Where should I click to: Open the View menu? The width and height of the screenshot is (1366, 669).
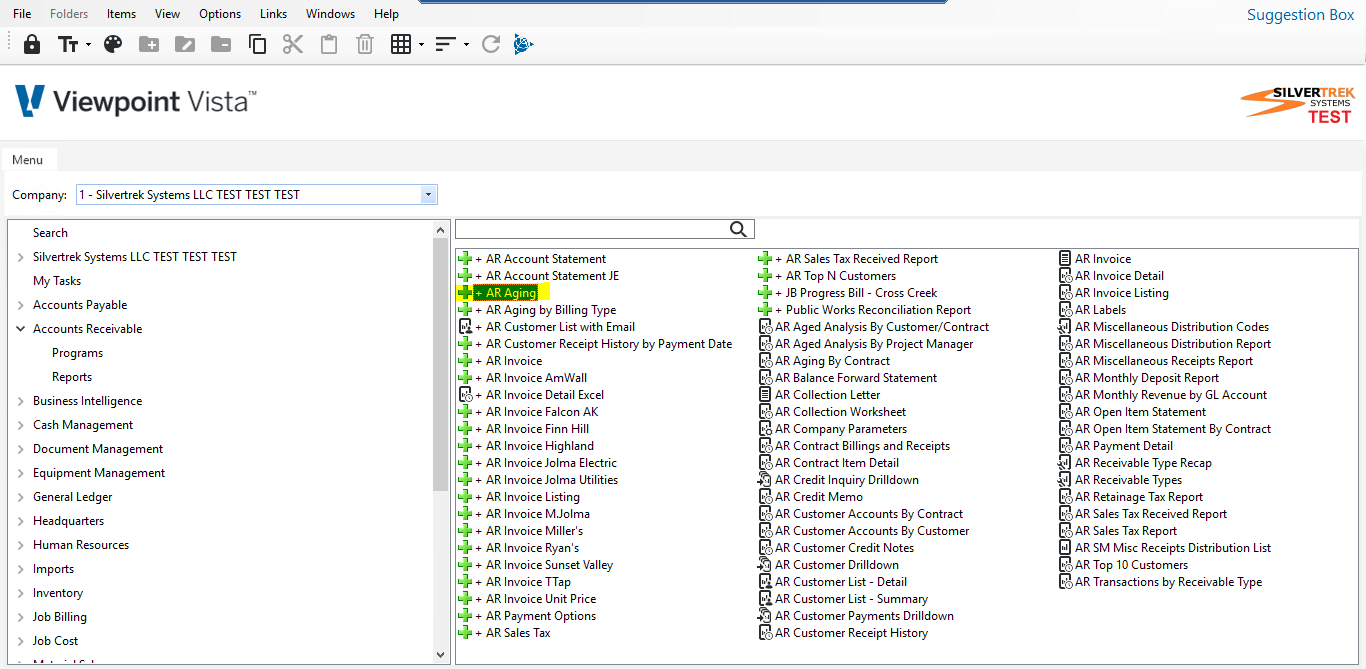(168, 14)
